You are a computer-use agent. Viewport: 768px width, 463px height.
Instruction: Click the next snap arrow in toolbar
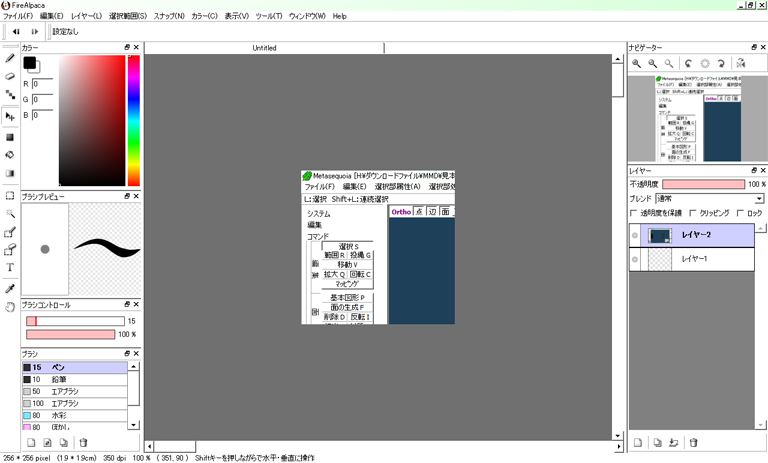(34, 31)
